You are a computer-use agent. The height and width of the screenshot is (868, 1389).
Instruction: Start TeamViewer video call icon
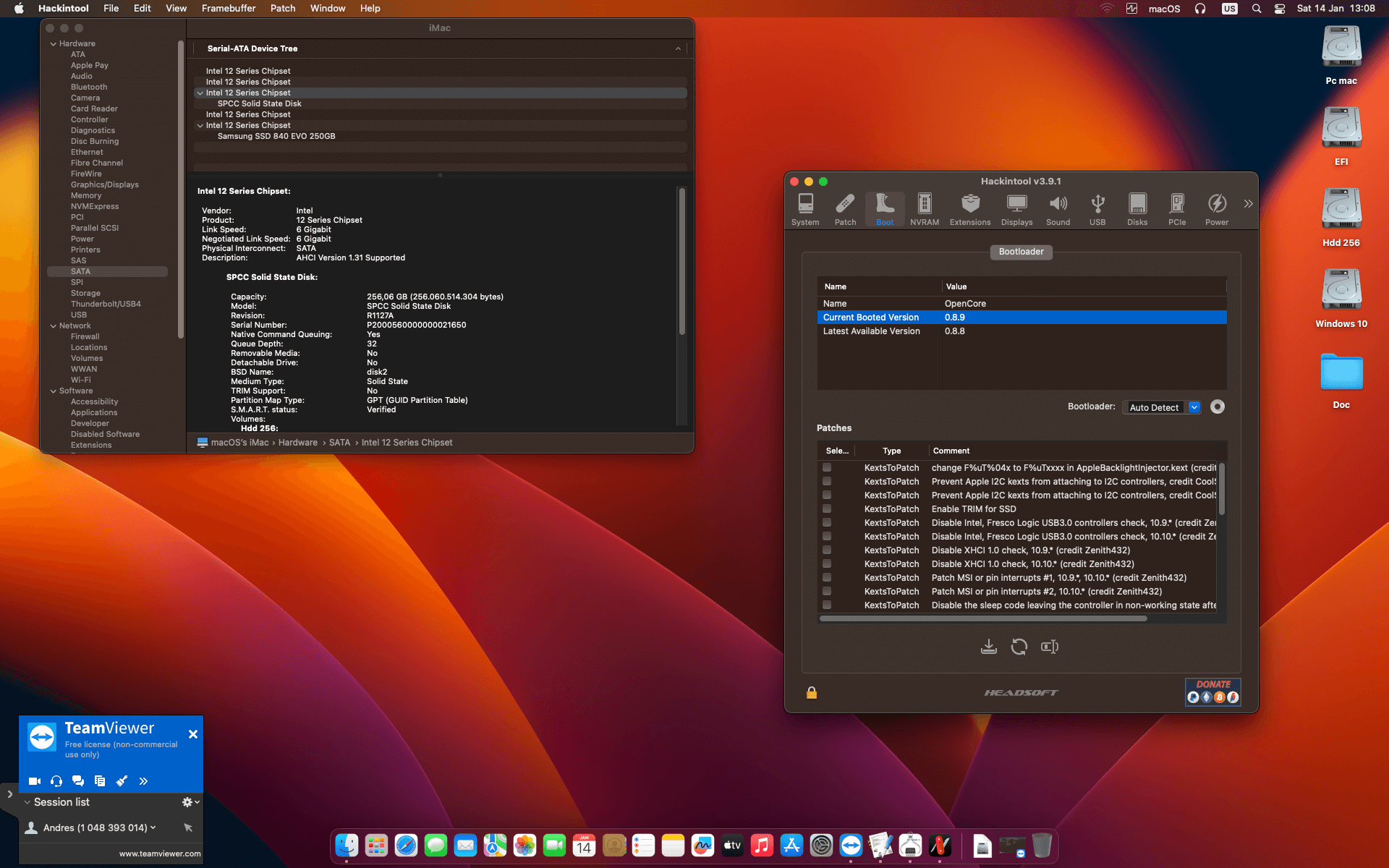(35, 781)
